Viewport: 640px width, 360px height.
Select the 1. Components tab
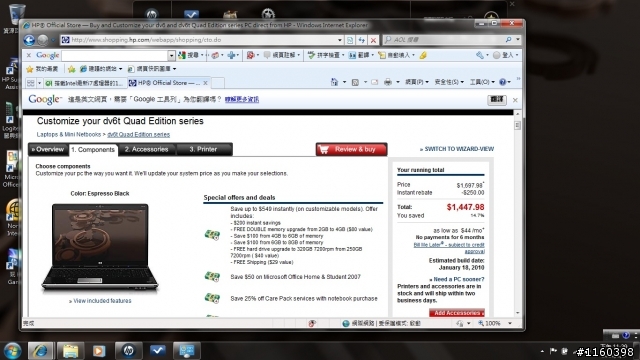tap(93, 150)
